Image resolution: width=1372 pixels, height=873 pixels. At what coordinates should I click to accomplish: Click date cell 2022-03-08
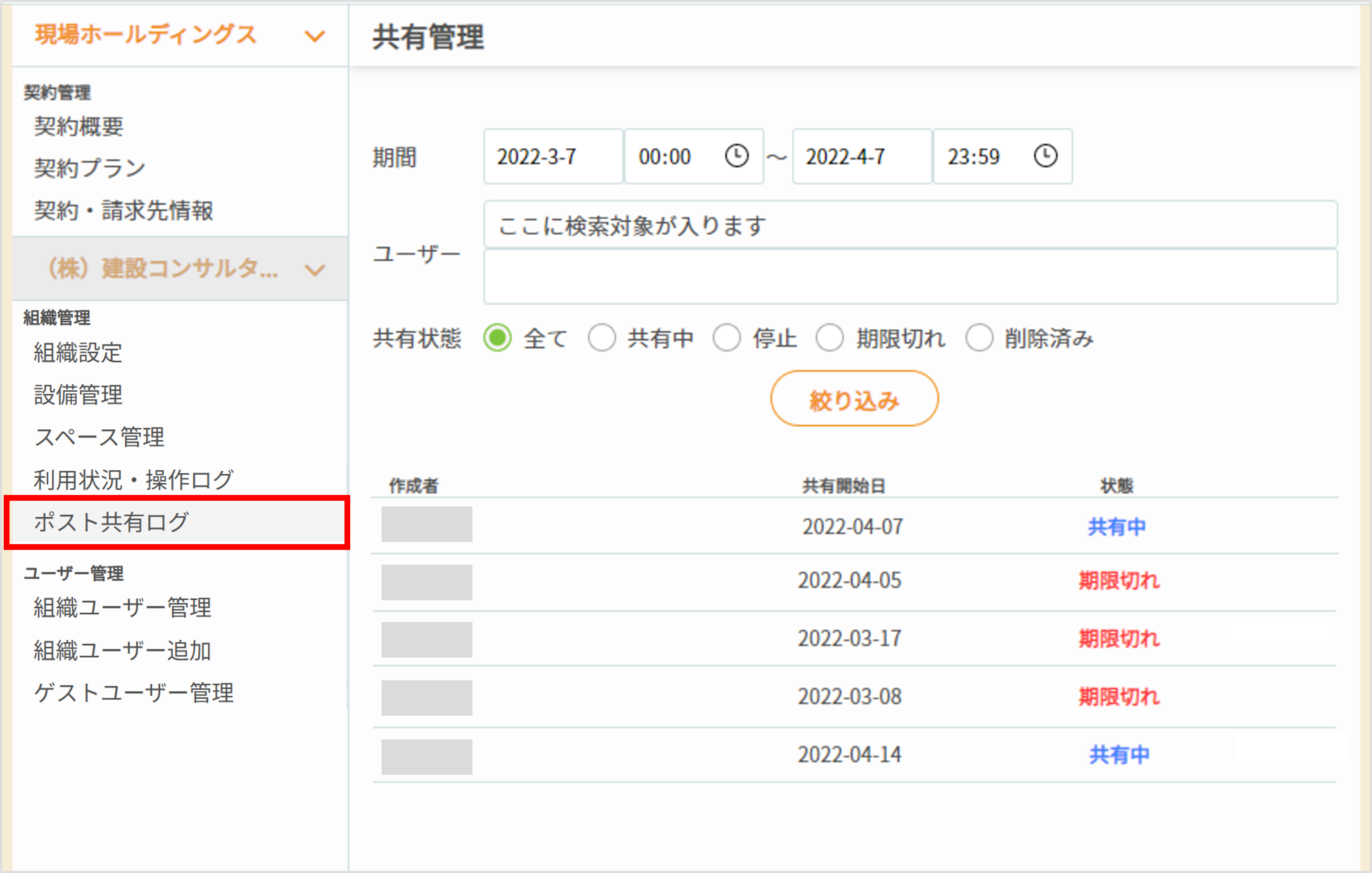(x=850, y=697)
